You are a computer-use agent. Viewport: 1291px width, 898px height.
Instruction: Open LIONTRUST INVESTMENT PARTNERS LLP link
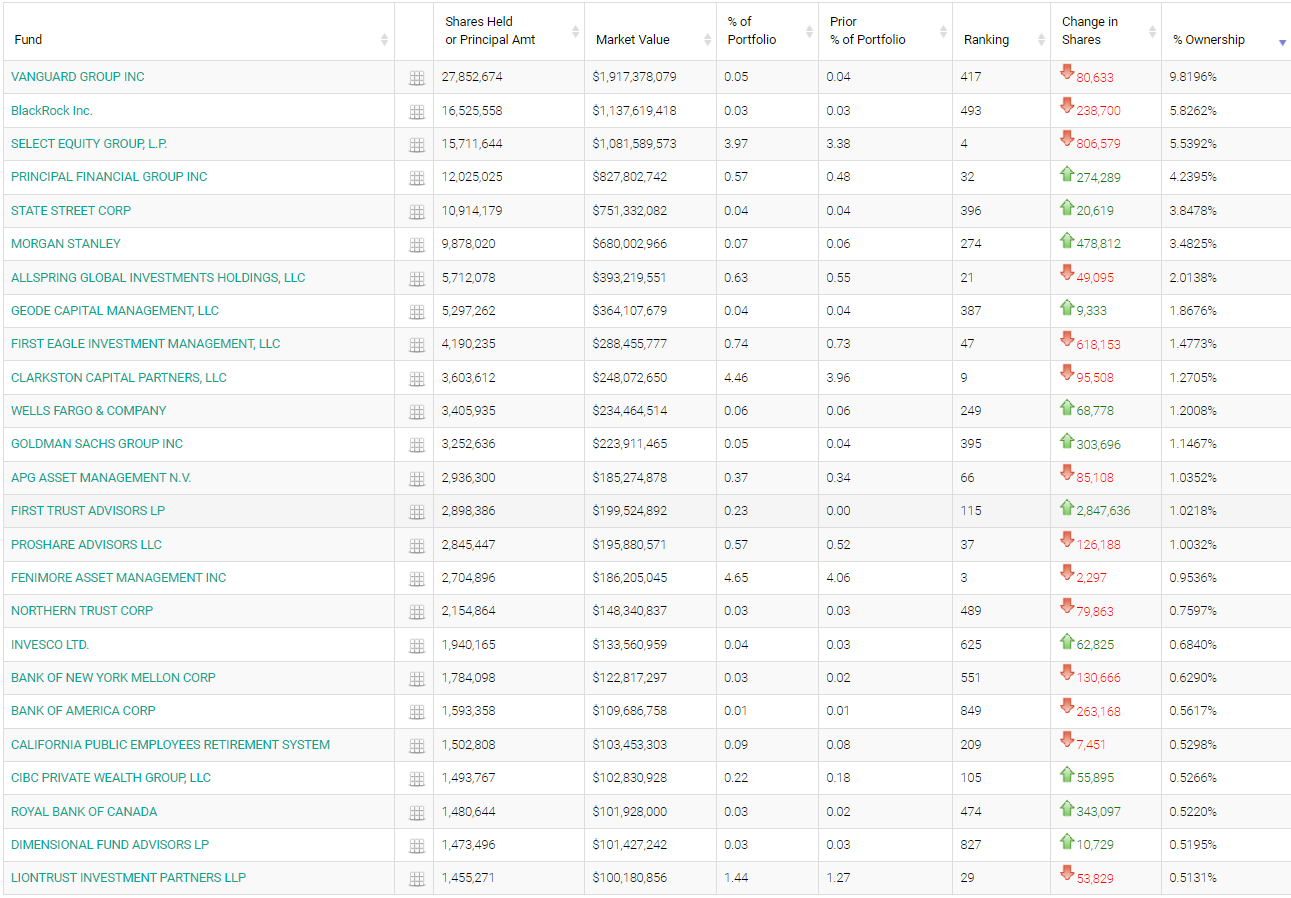click(x=128, y=878)
